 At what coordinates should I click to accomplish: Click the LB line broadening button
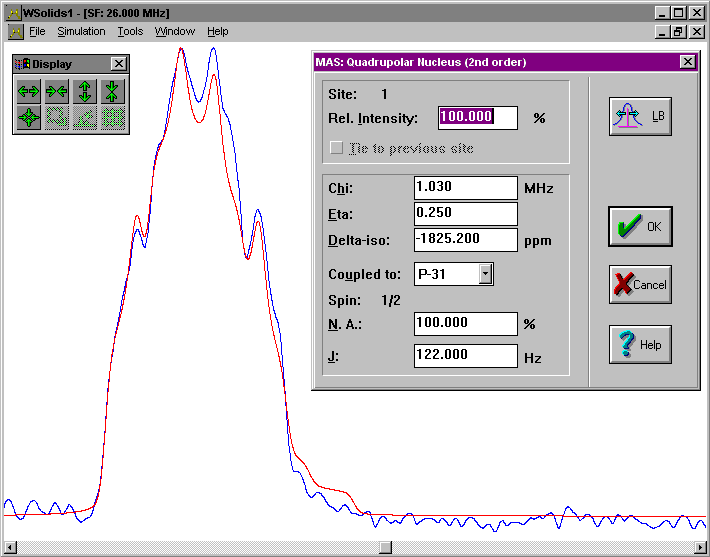click(640, 116)
